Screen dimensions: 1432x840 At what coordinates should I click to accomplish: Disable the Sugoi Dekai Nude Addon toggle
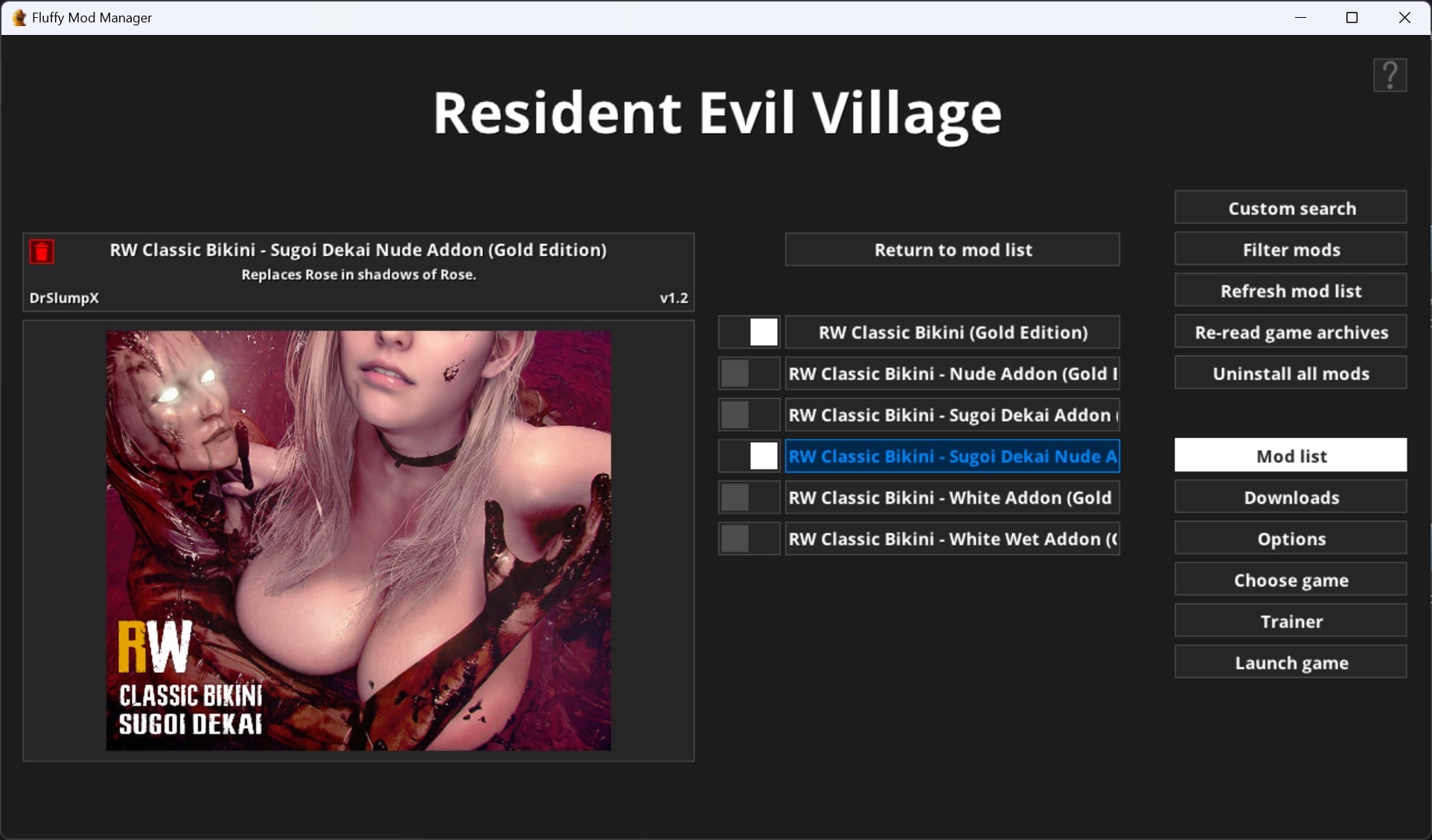pos(749,456)
